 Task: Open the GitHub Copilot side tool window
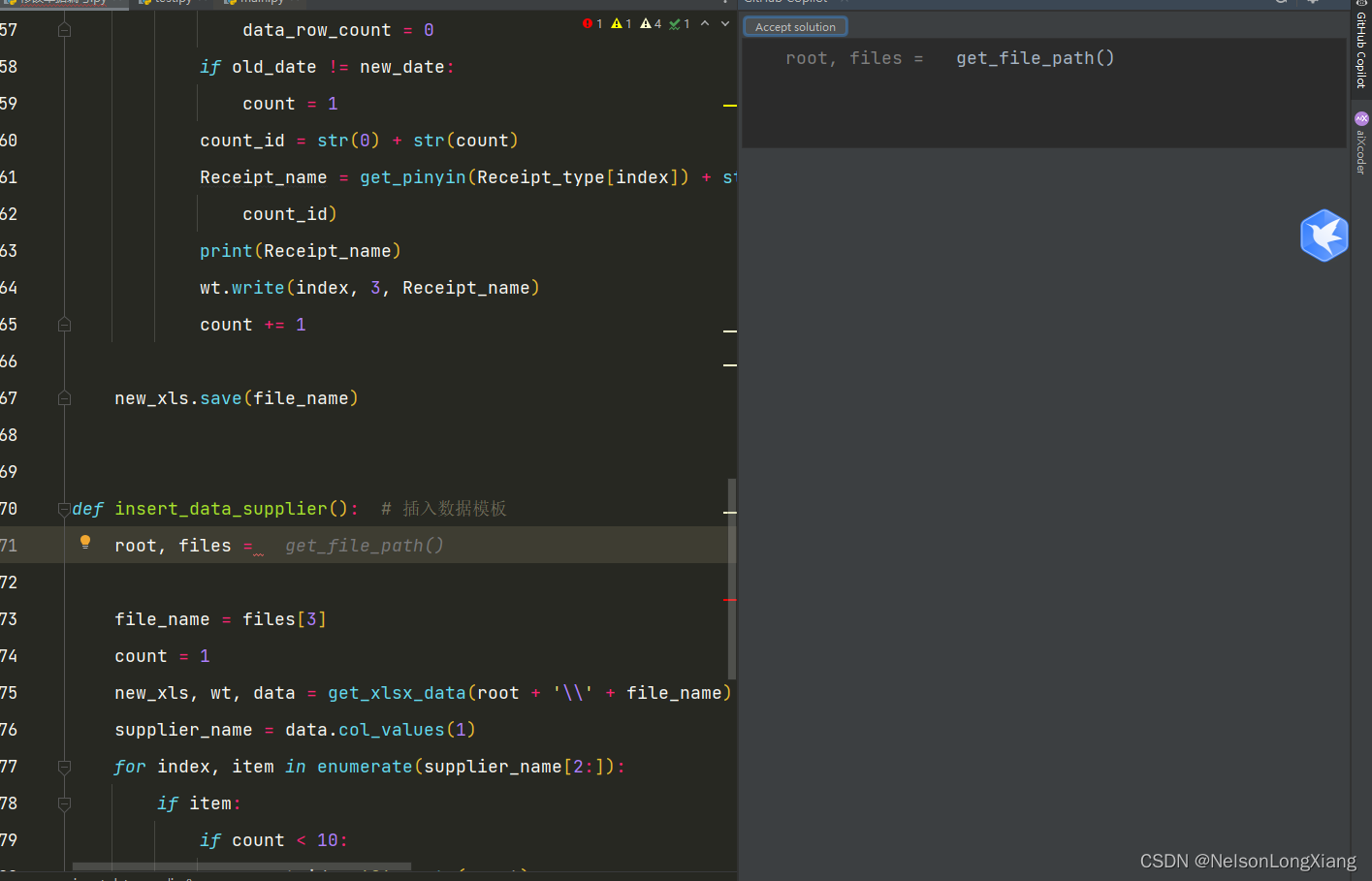click(1361, 46)
